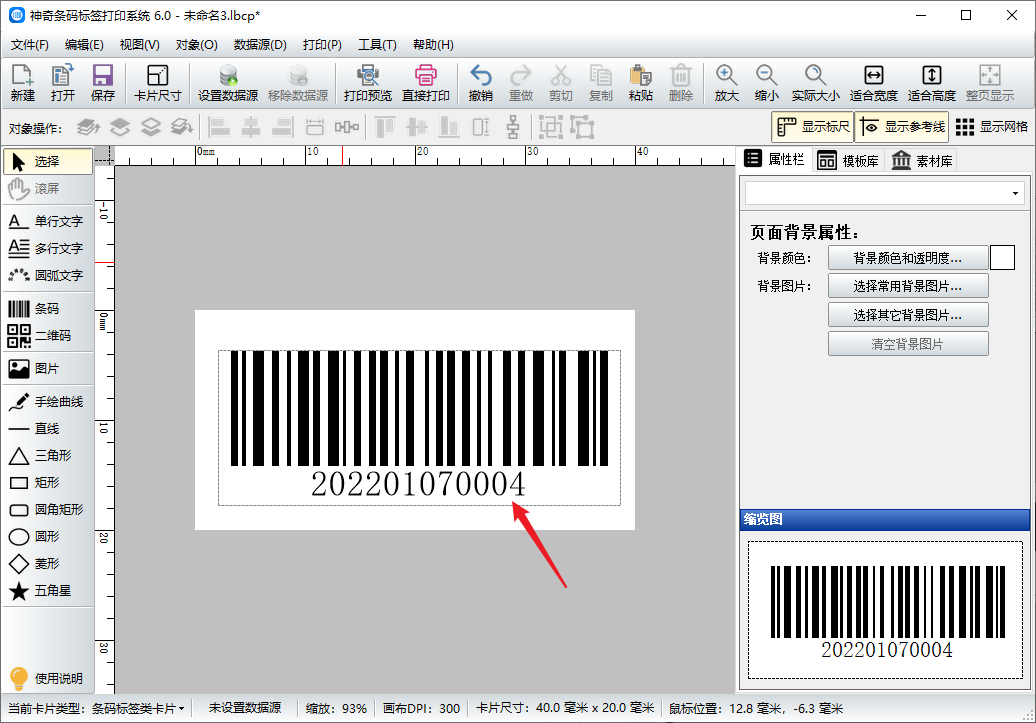This screenshot has height=723, width=1036.
Task: Select the 条码 barcode tool
Action: coord(48,309)
